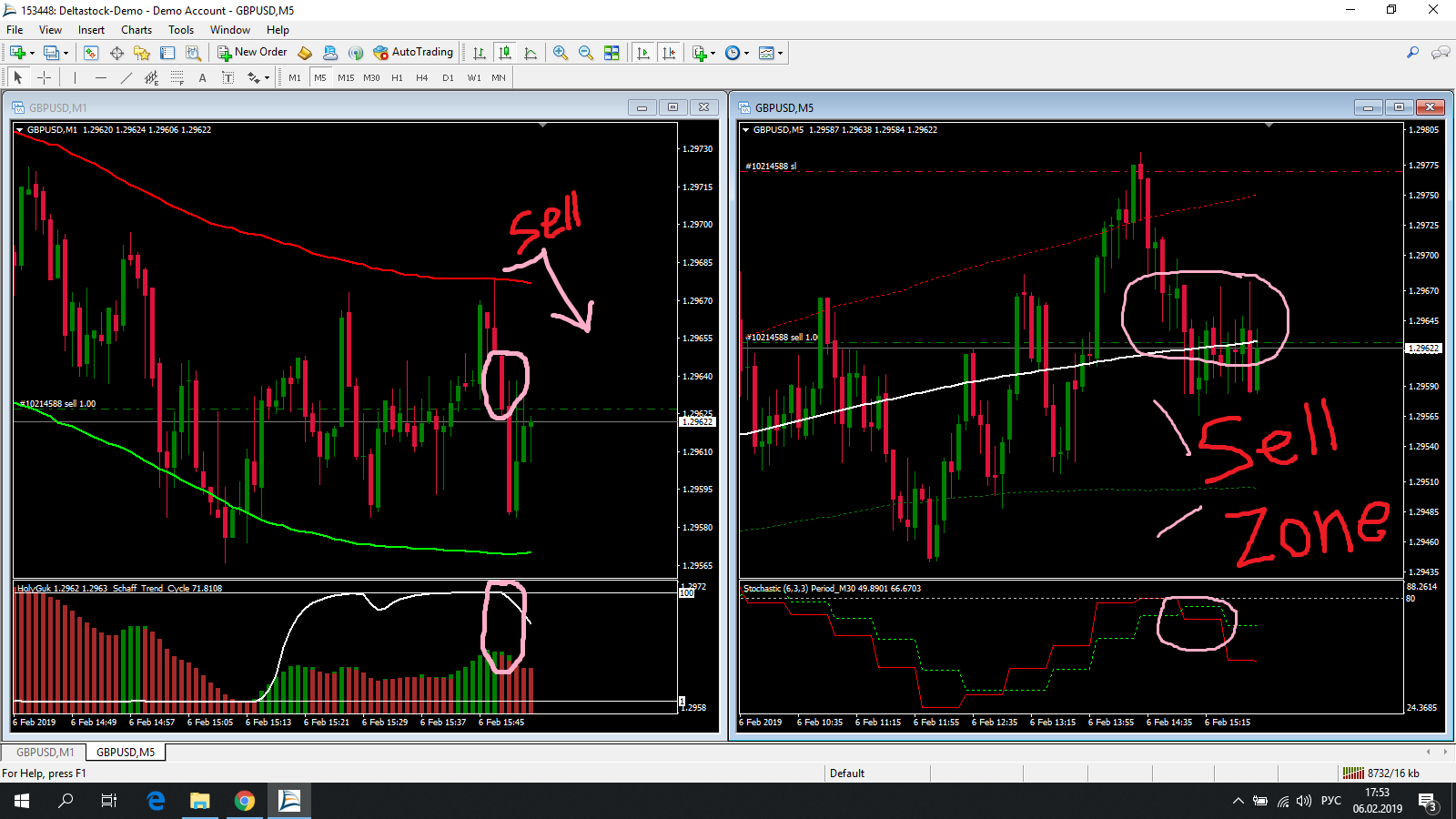1456x819 pixels.
Task: Switch to D1 timeframe
Action: 448,78
